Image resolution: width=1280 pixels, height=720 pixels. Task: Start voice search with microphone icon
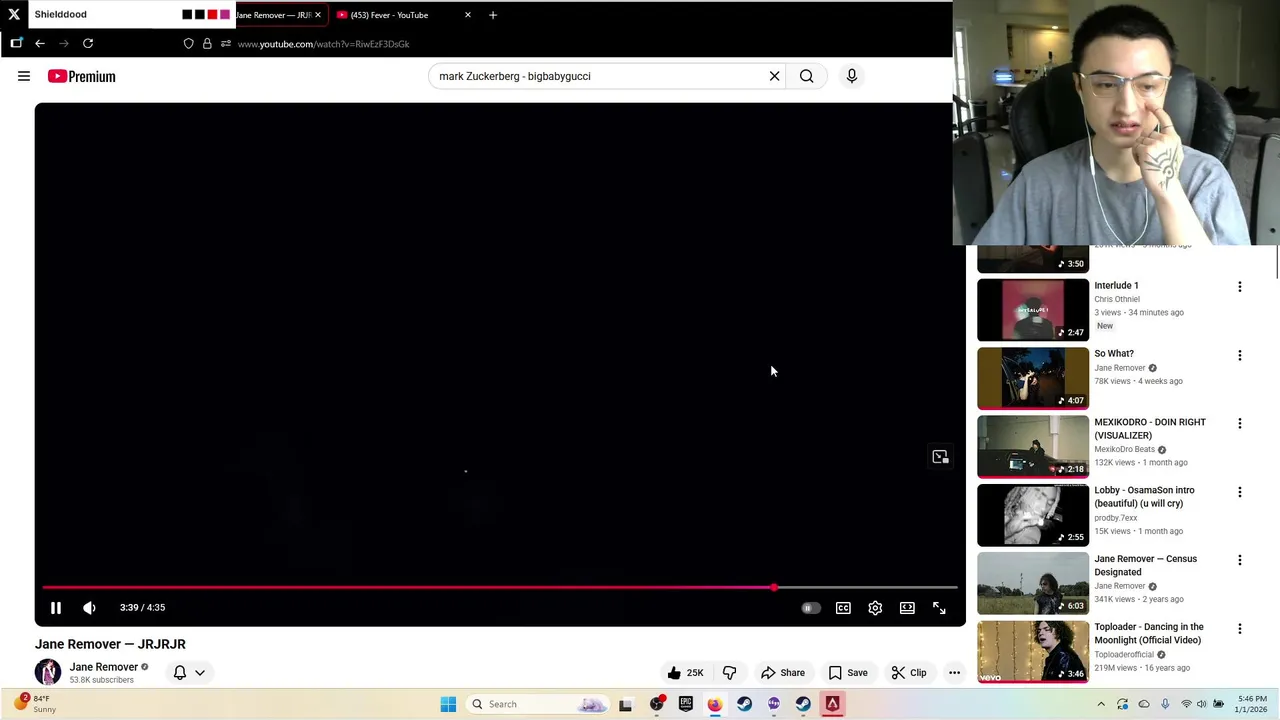pos(852,76)
